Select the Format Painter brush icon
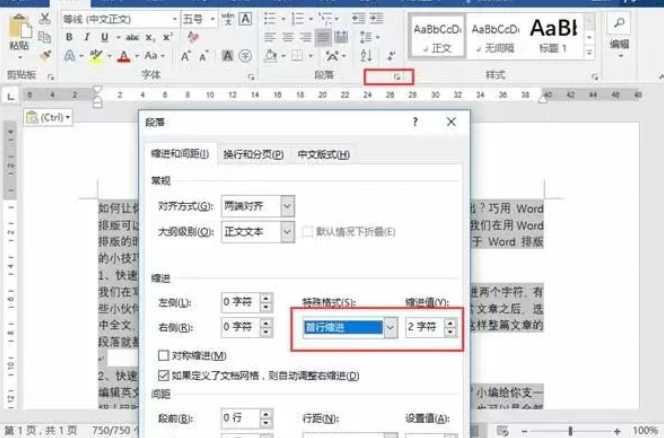Image resolution: width=664 pixels, height=438 pixels. pyautogui.click(x=44, y=55)
